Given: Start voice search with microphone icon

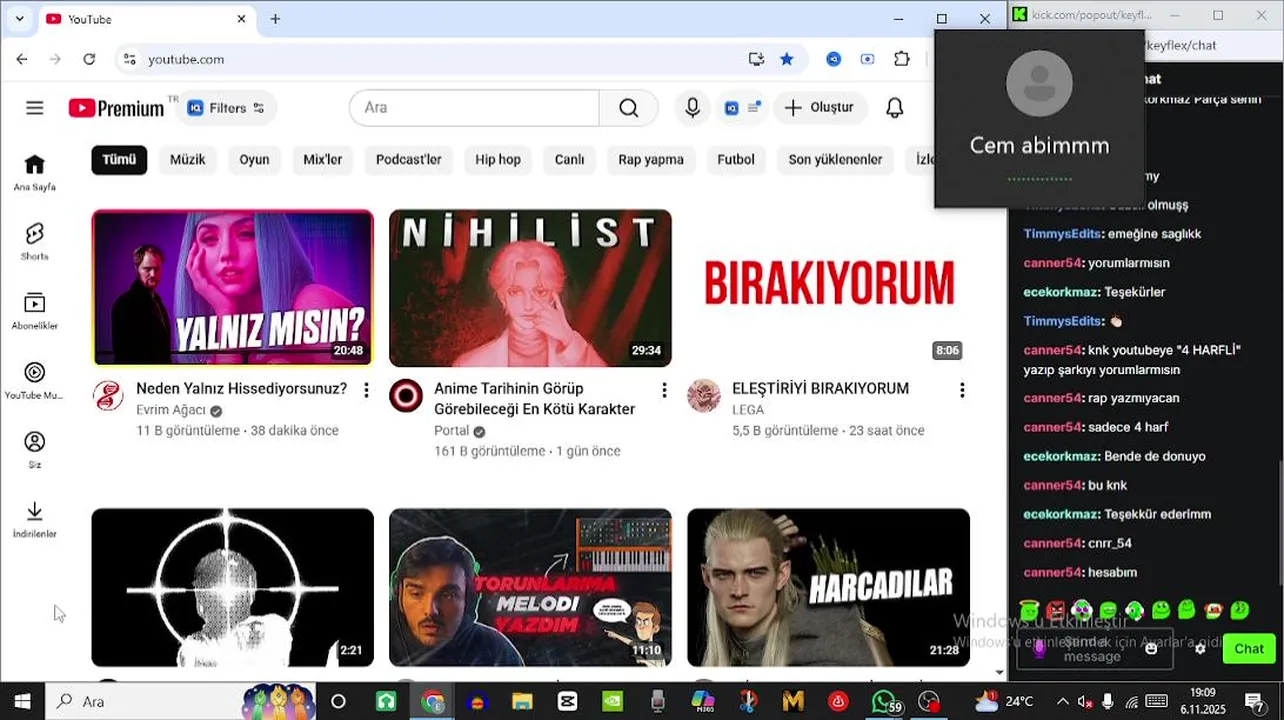Looking at the screenshot, I should (x=692, y=108).
